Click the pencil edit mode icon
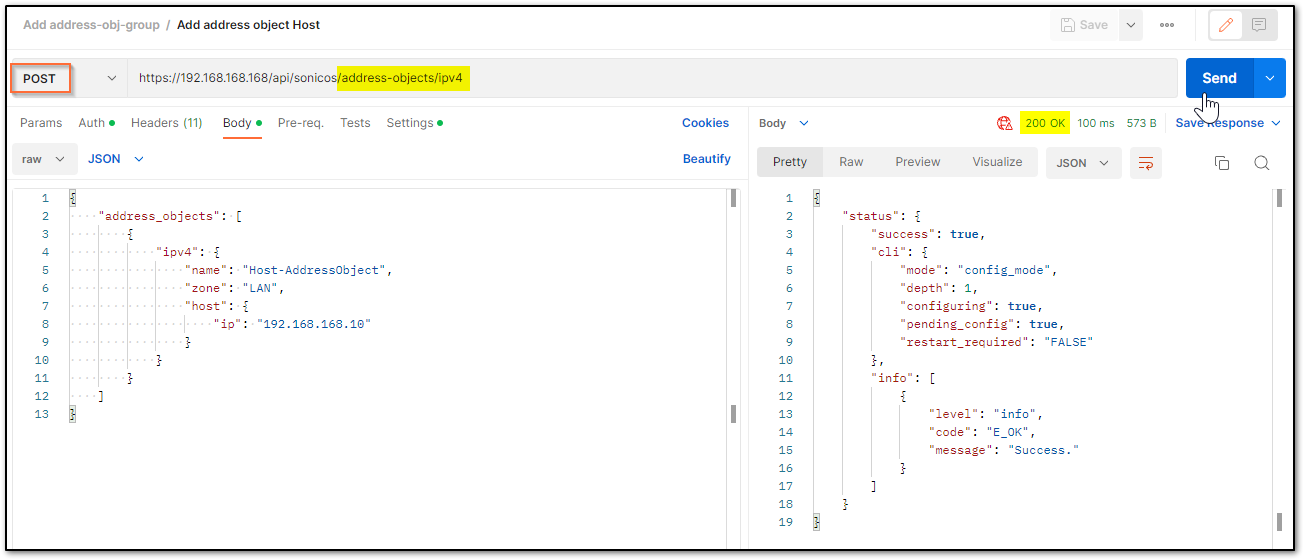Image resolution: width=1304 pixels, height=560 pixels. pos(1226,25)
